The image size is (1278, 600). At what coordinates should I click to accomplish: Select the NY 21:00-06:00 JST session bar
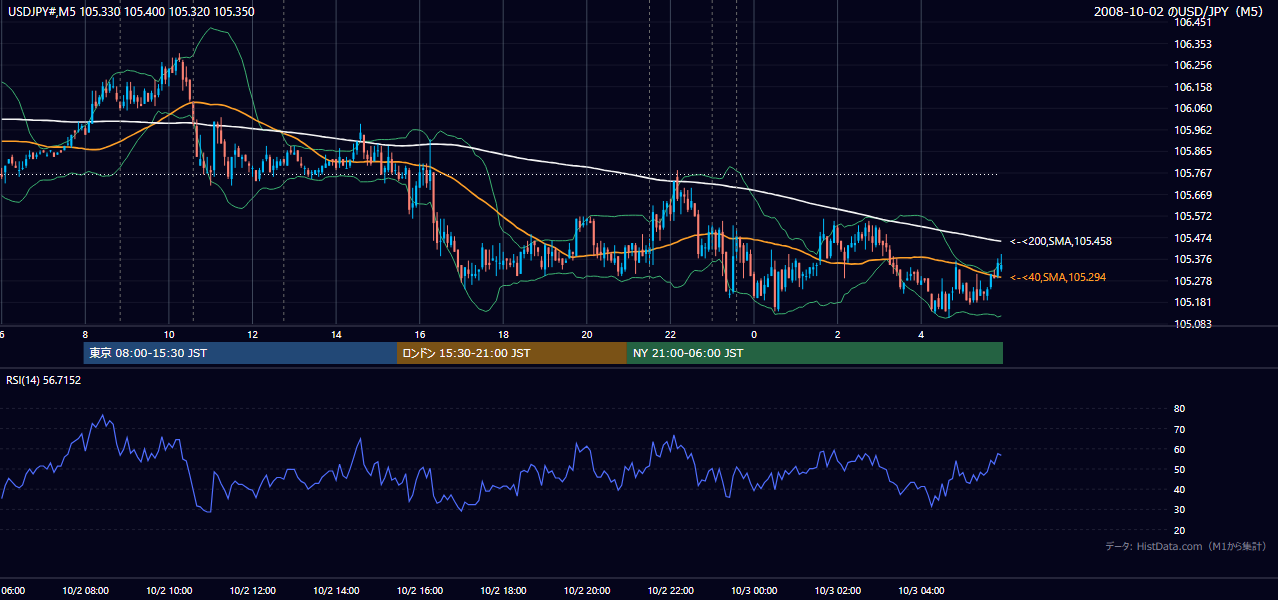click(x=815, y=353)
